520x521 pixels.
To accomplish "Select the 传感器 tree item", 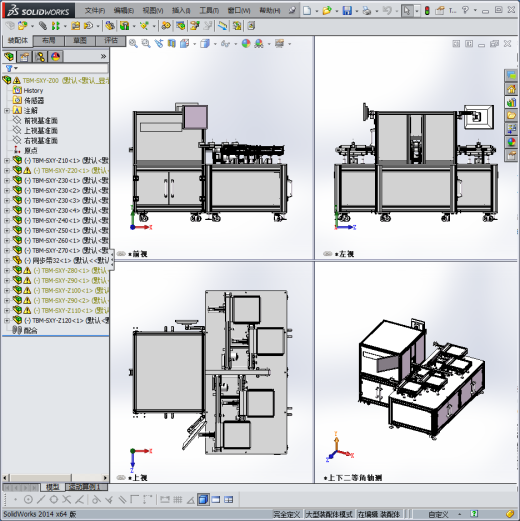I will pos(34,101).
